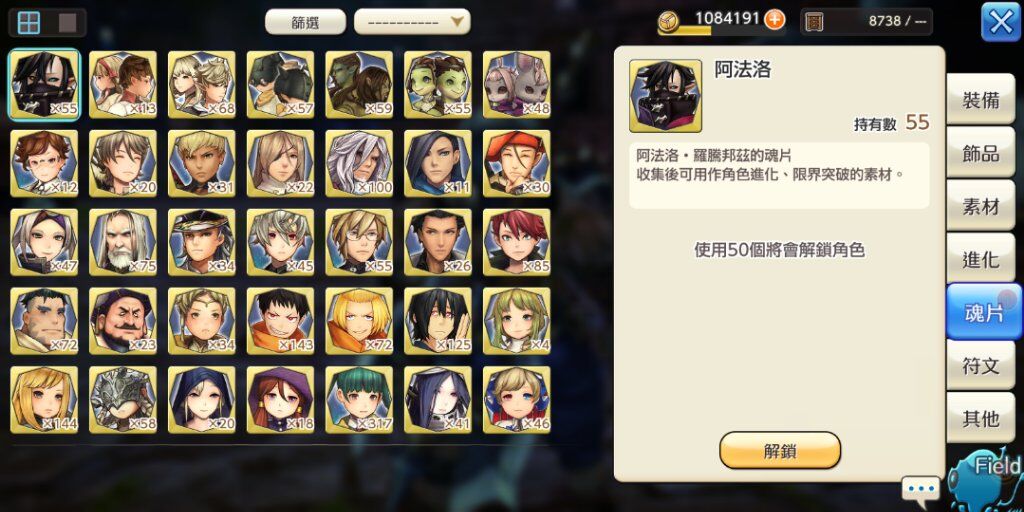Screen dimensions: 1024x512
Task: Select the white-haired shard showing x100
Action: 359,163
